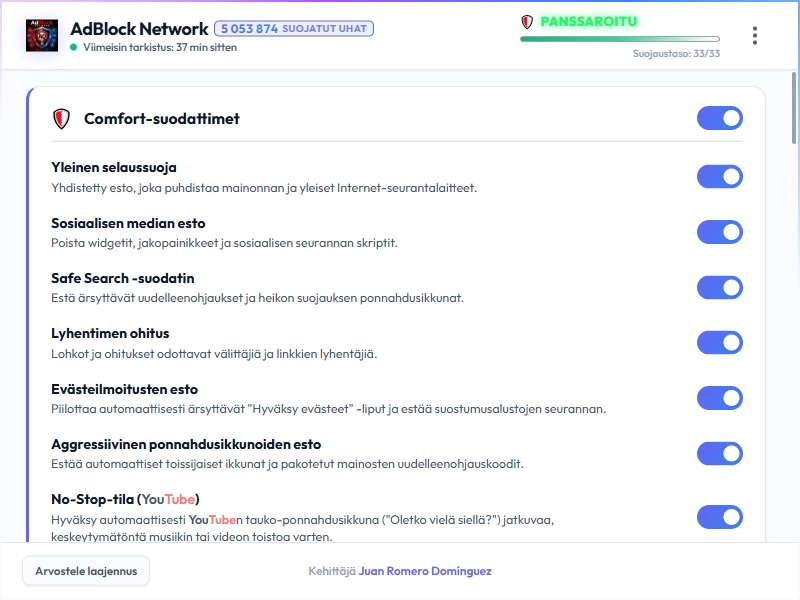Click the shield icon next to PANSSAROITU
The image size is (800, 600).
click(x=527, y=22)
